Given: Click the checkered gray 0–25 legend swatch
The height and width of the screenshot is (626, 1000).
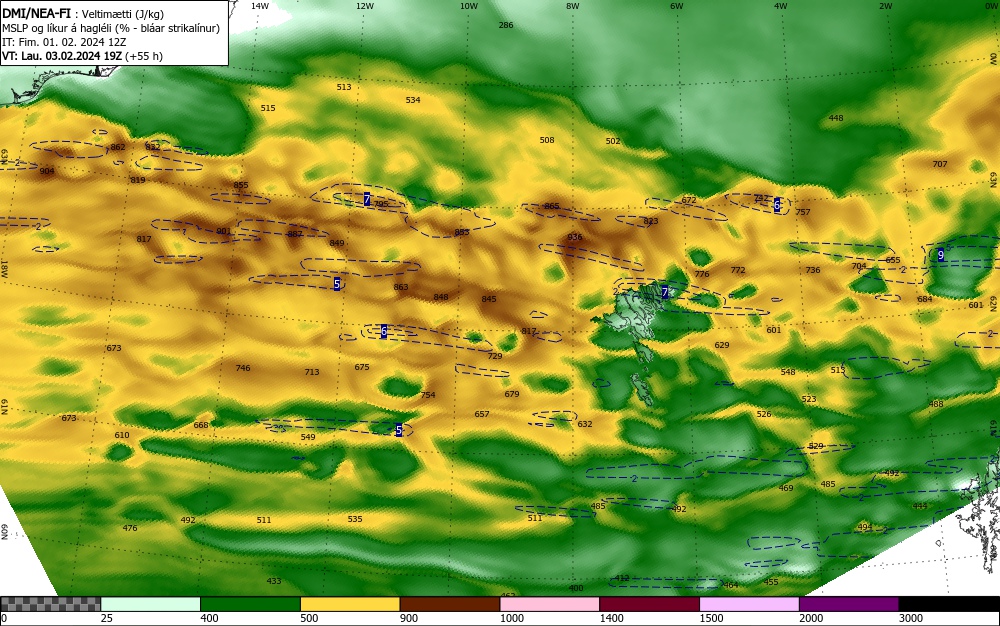Looking at the screenshot, I should (x=50, y=604).
